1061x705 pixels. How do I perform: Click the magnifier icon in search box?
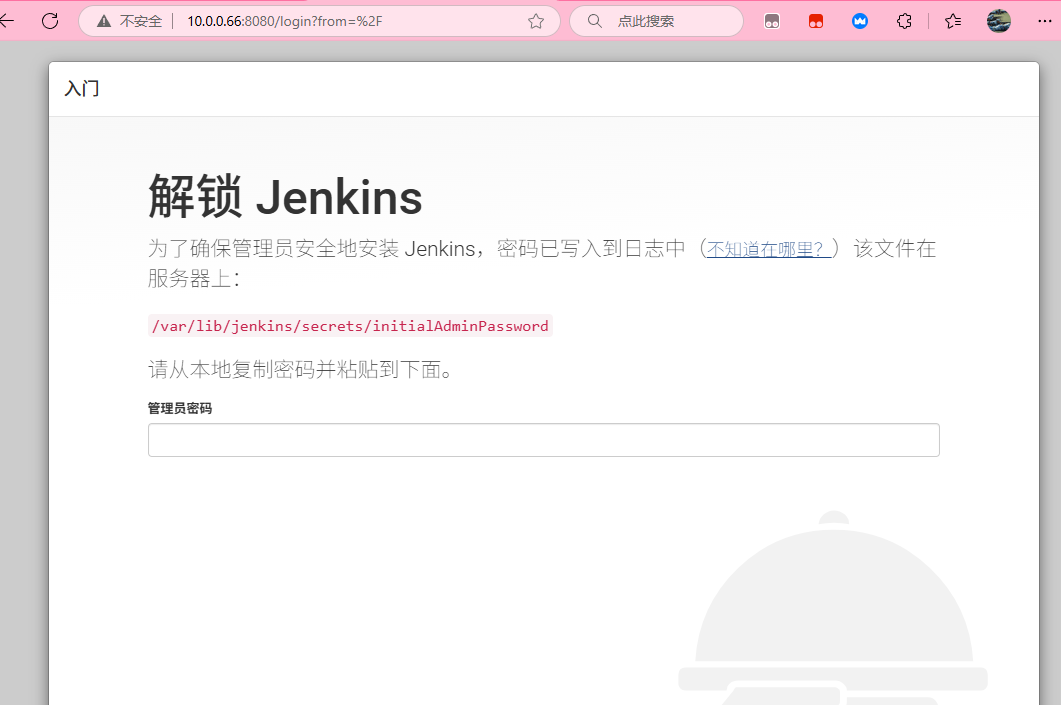point(594,21)
